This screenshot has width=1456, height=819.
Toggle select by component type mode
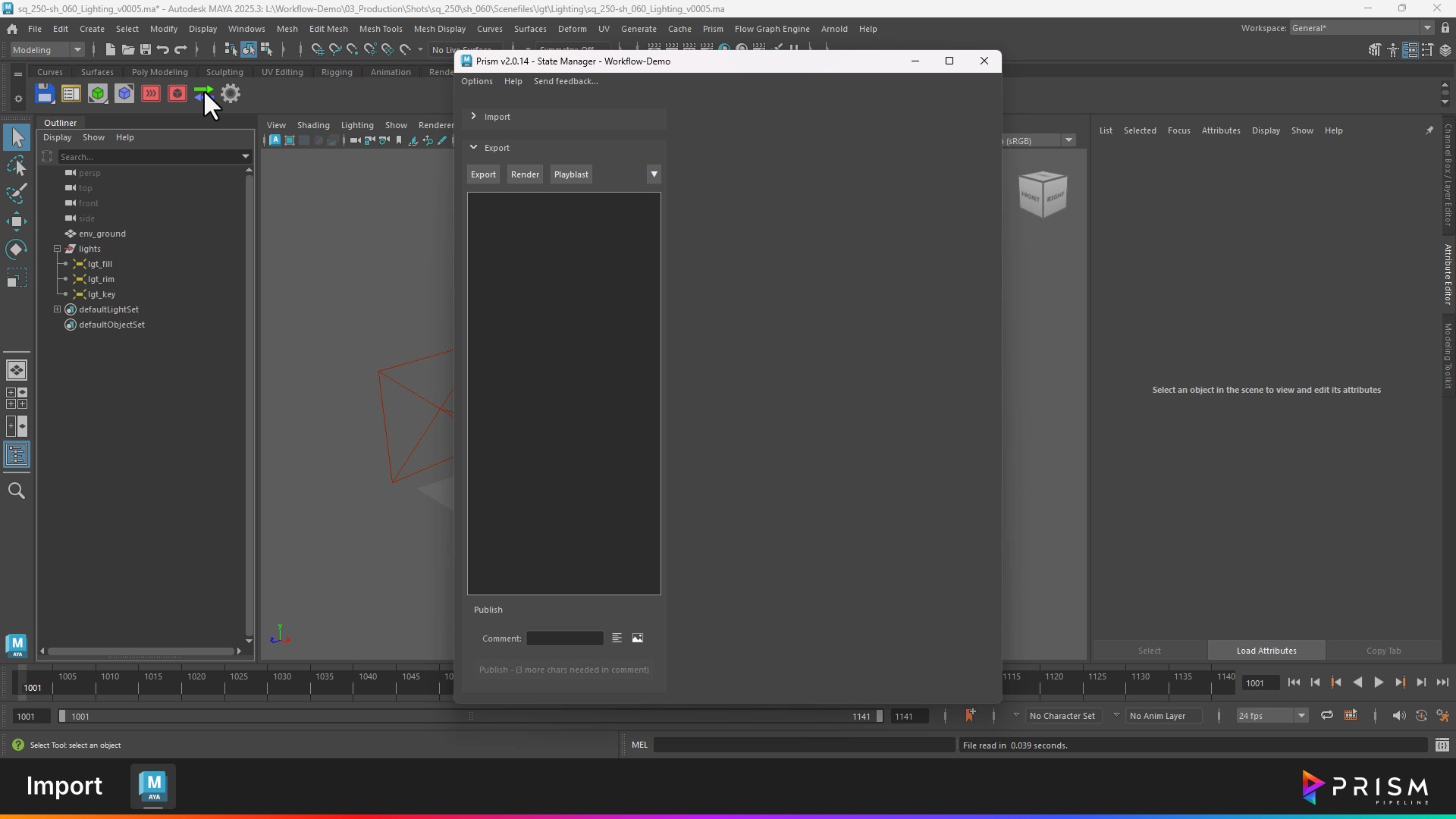pos(266,49)
